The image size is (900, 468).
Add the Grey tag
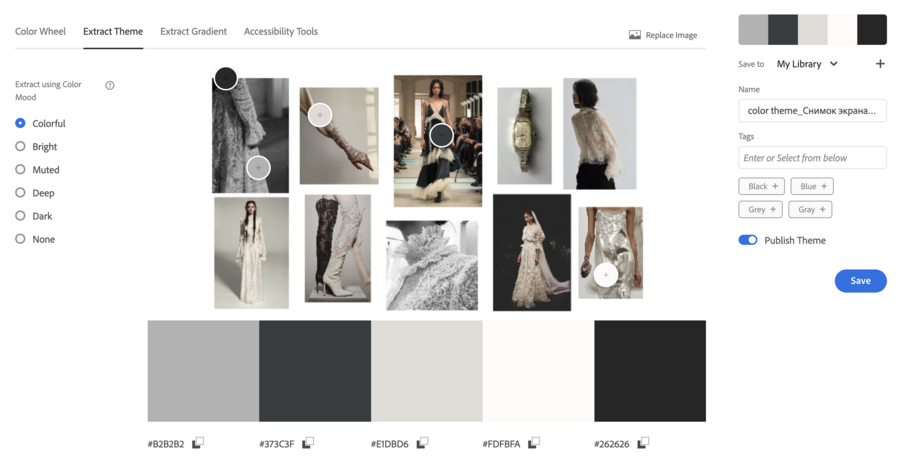tap(761, 210)
